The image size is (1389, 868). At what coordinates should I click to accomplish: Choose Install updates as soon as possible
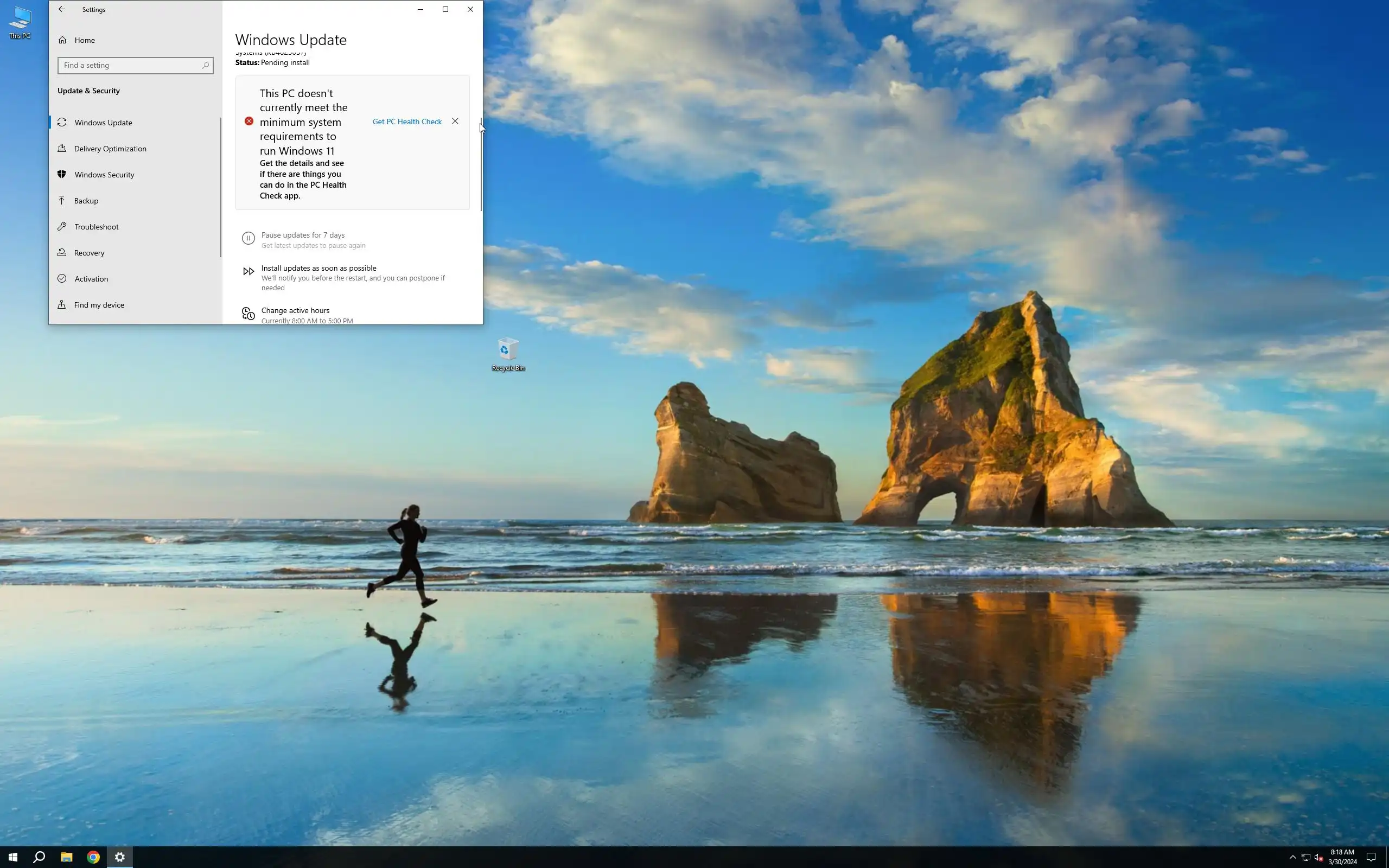click(x=318, y=269)
